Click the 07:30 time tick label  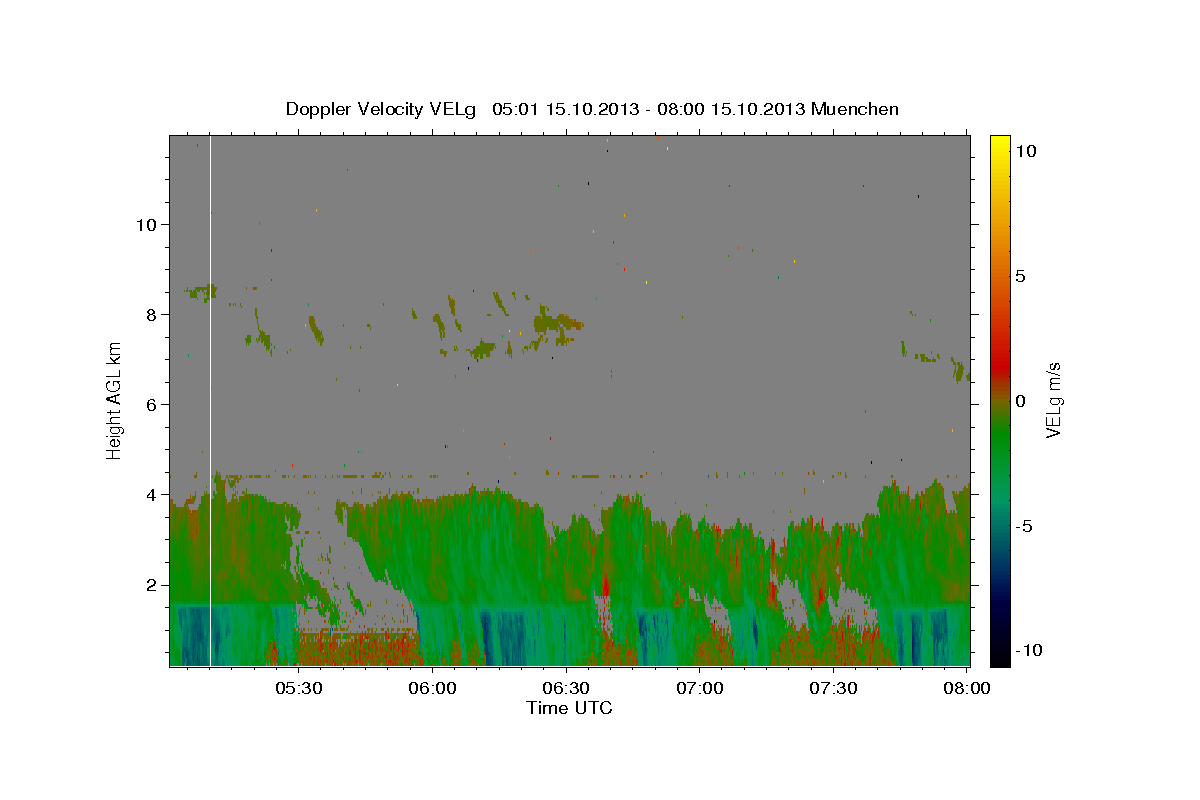coord(834,689)
